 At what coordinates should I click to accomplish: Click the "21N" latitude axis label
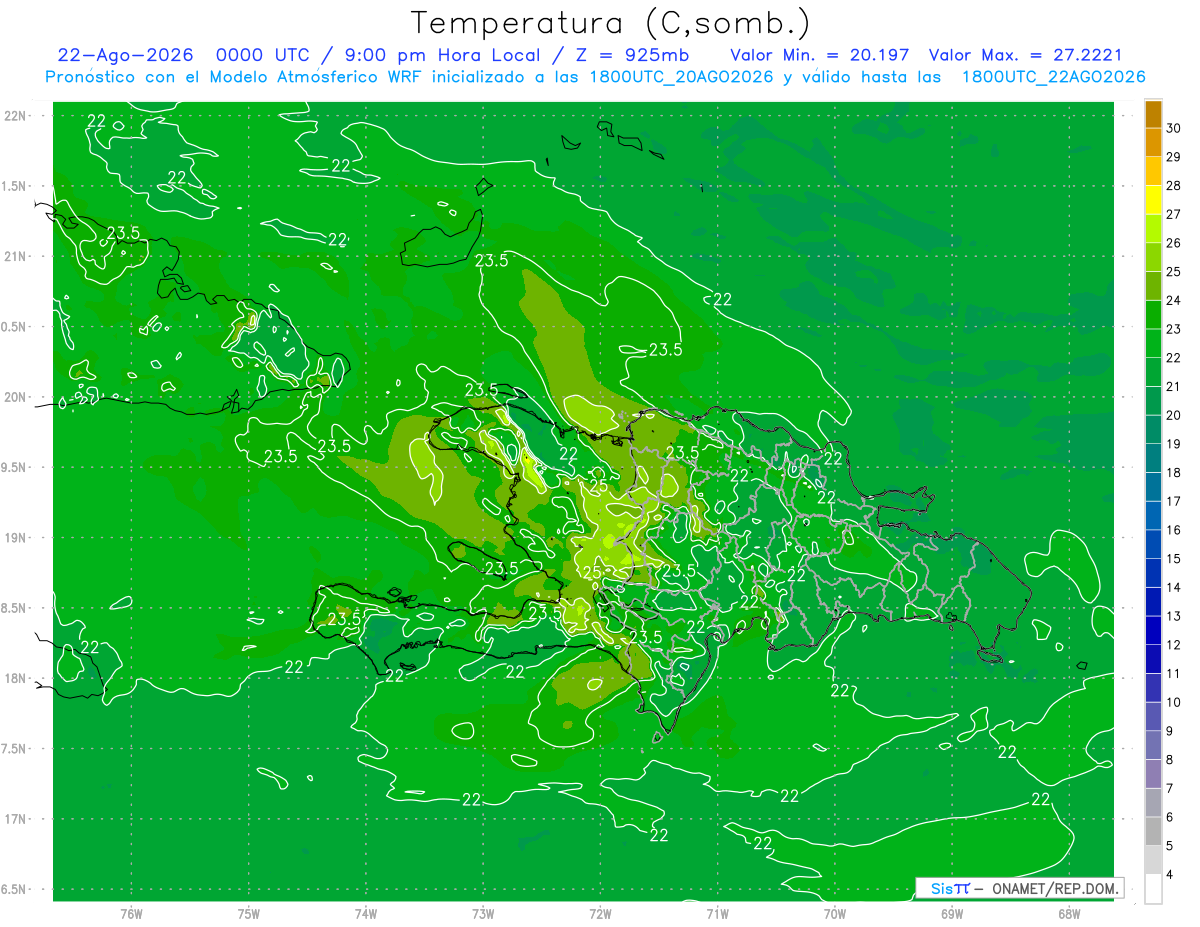(x=16, y=256)
